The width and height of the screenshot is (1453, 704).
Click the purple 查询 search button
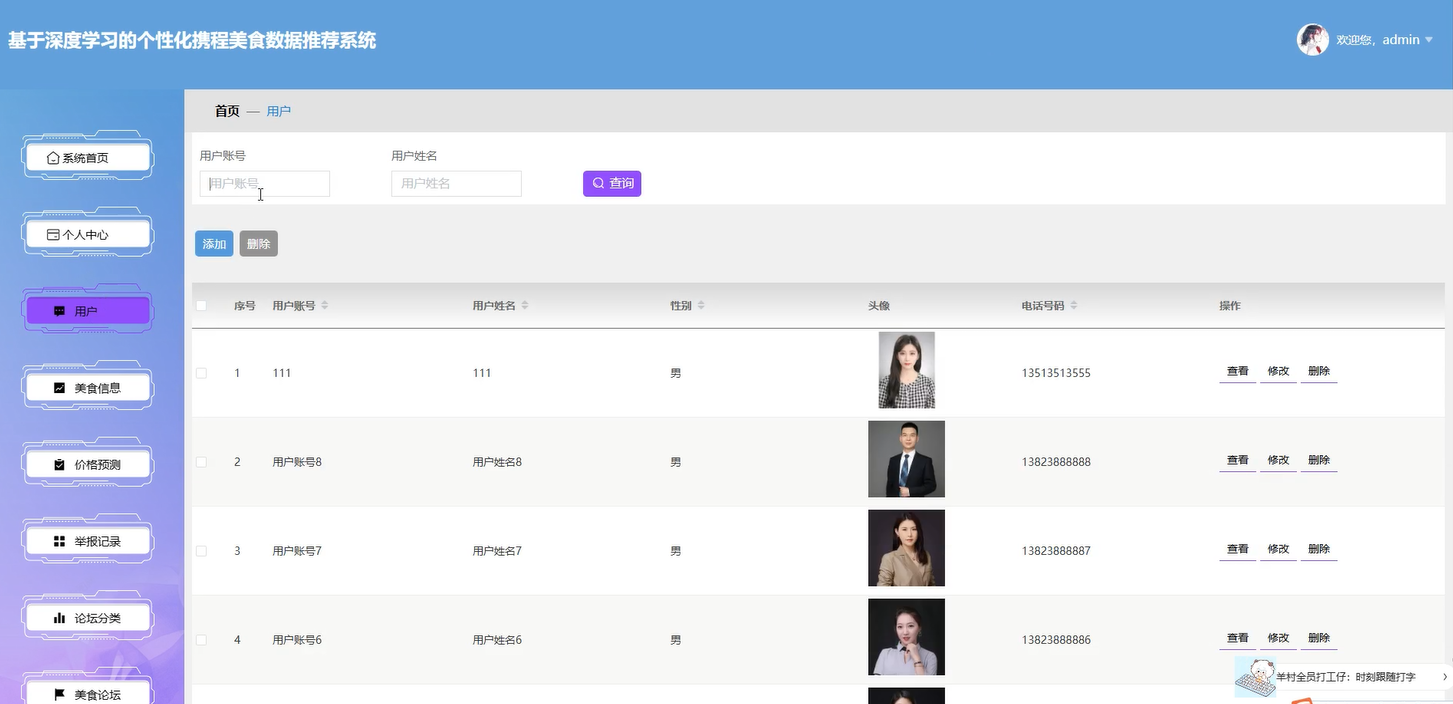tap(612, 184)
